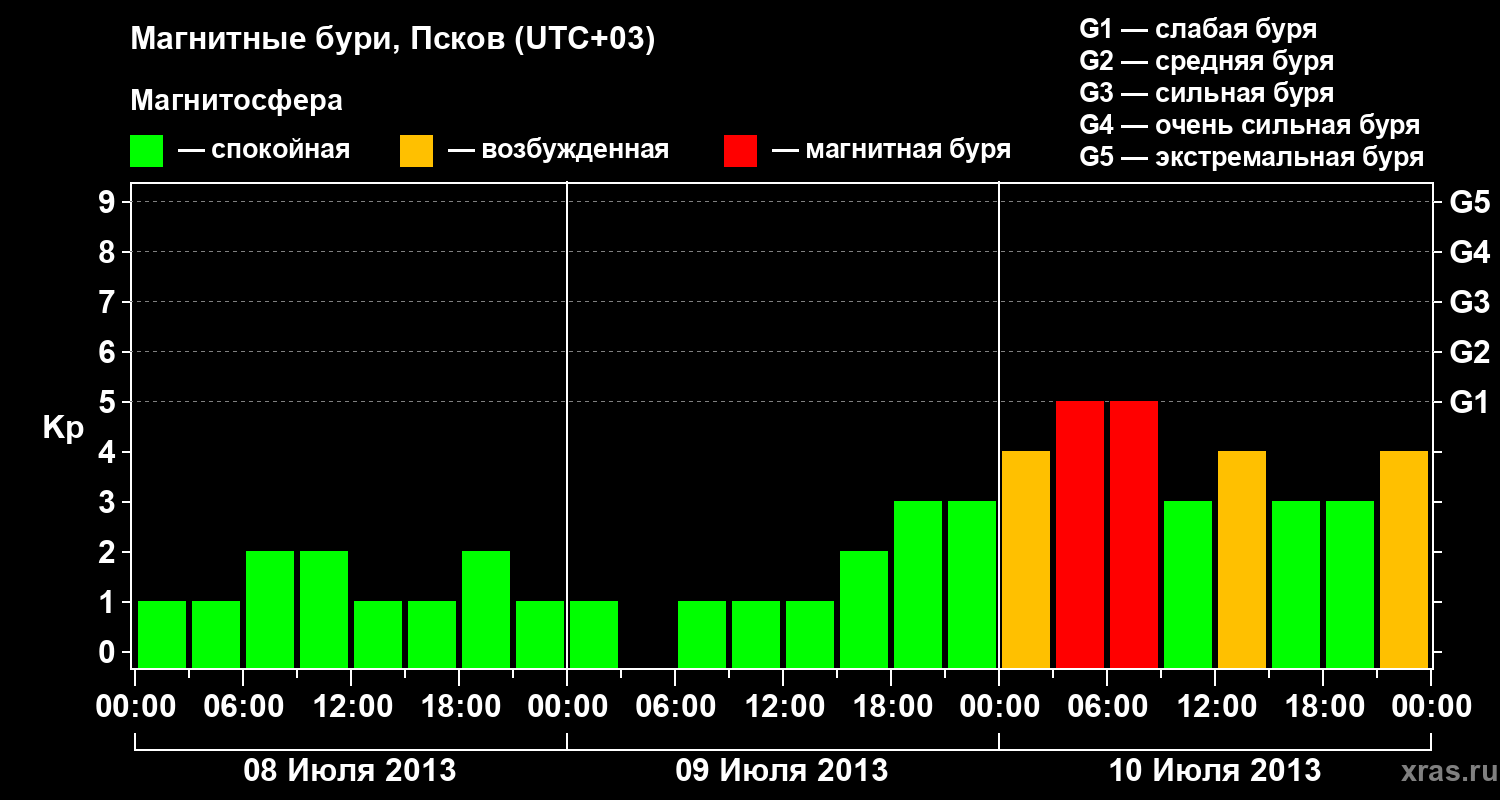Click the green Kp 3 bar starting 21:00 on 9 July
This screenshot has width=1500, height=800.
click(972, 584)
